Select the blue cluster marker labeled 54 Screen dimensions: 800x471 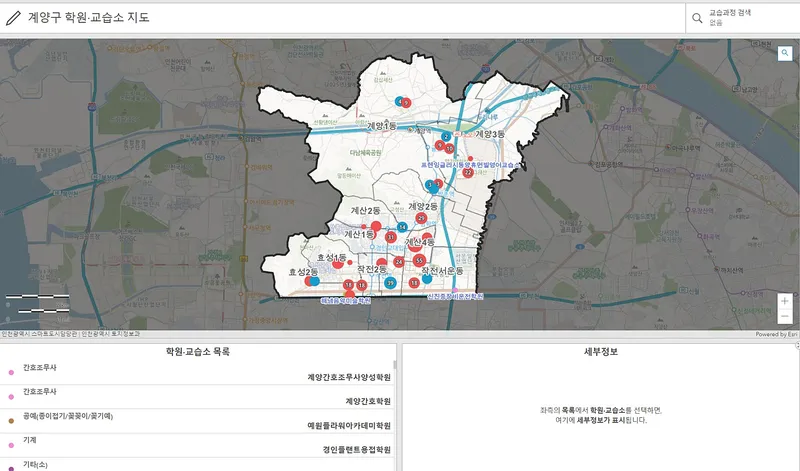401,228
